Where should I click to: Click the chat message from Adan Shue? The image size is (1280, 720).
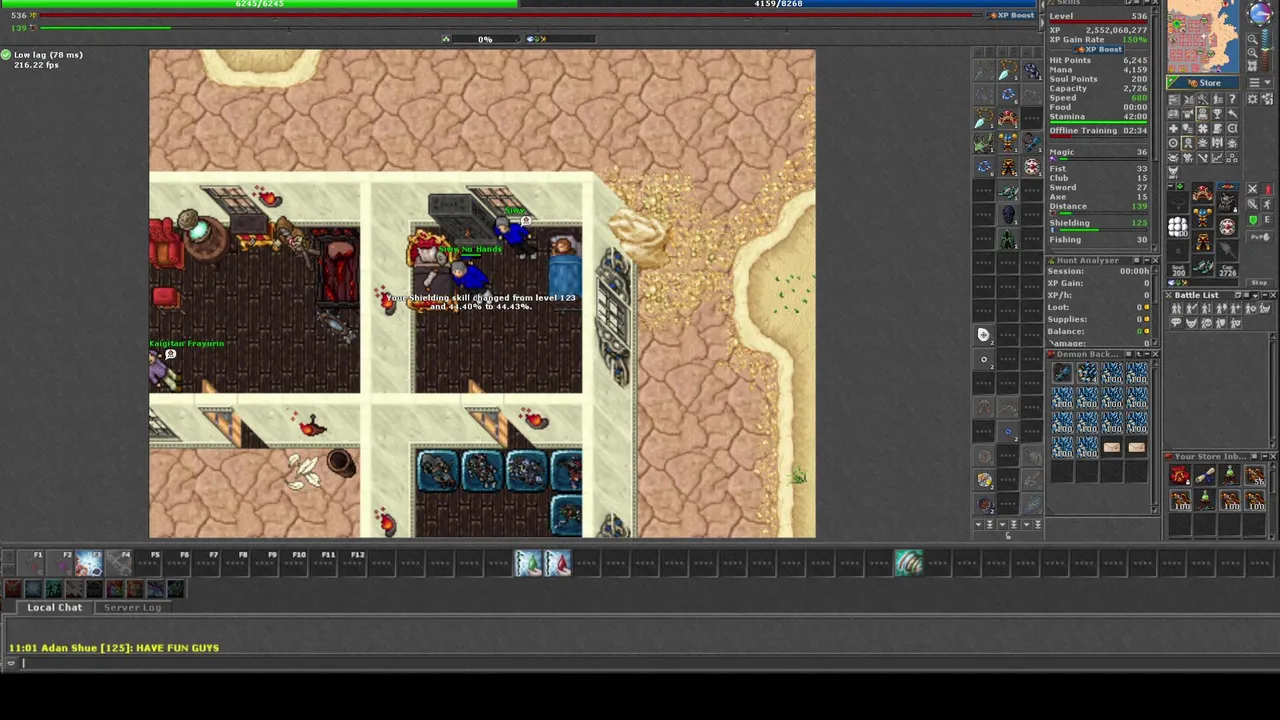coord(114,648)
